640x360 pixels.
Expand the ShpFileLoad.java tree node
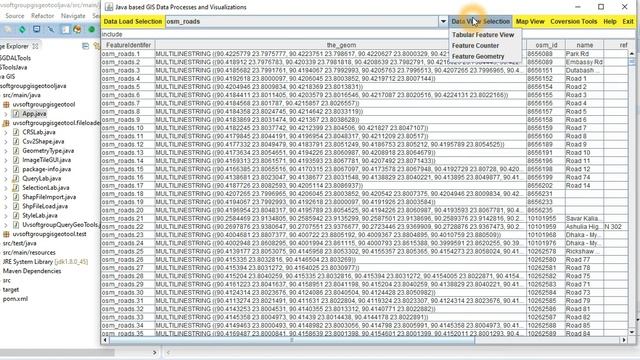pyautogui.click(x=6, y=207)
